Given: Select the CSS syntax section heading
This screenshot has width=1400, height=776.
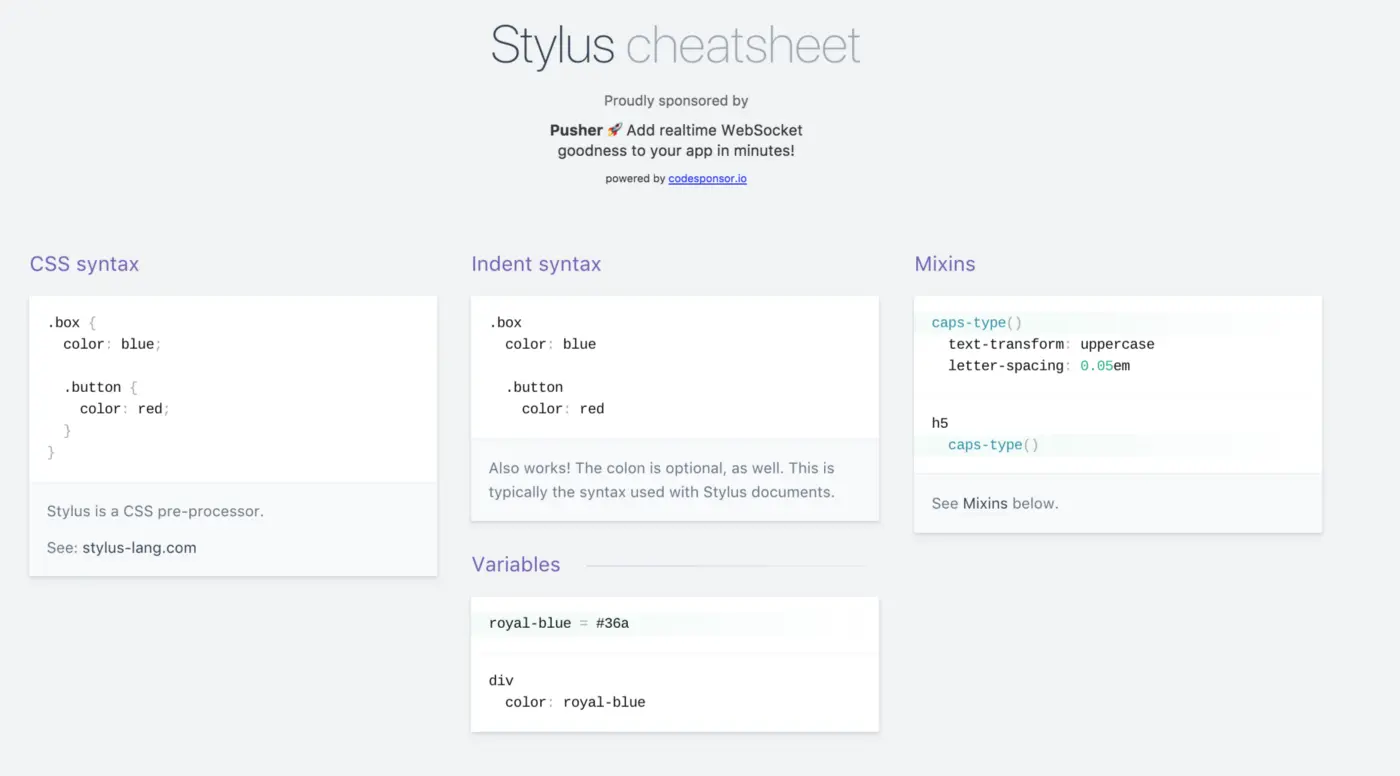Looking at the screenshot, I should 84,263.
